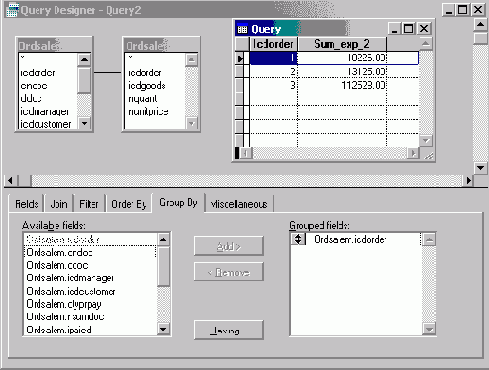Screen dimensions: 489x370
Task: Click the first Ordsale table title bar
Action: click(54, 46)
